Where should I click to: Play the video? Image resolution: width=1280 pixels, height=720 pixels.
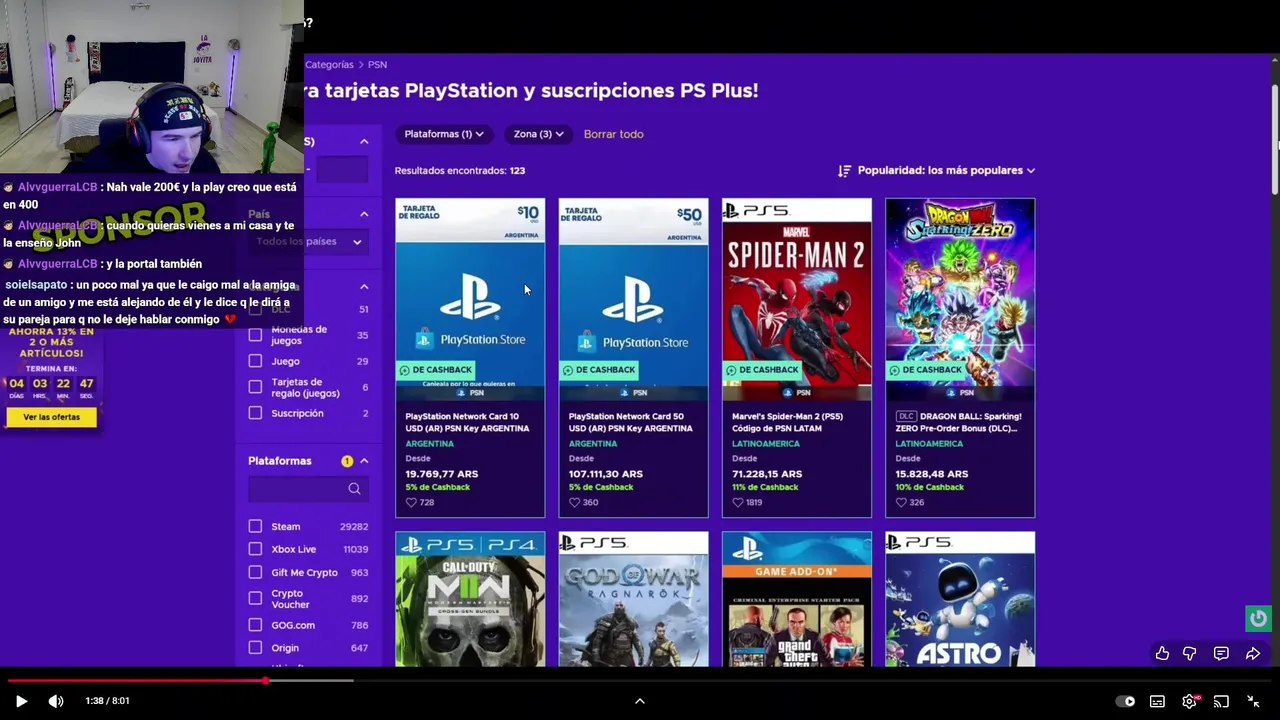[21, 701]
